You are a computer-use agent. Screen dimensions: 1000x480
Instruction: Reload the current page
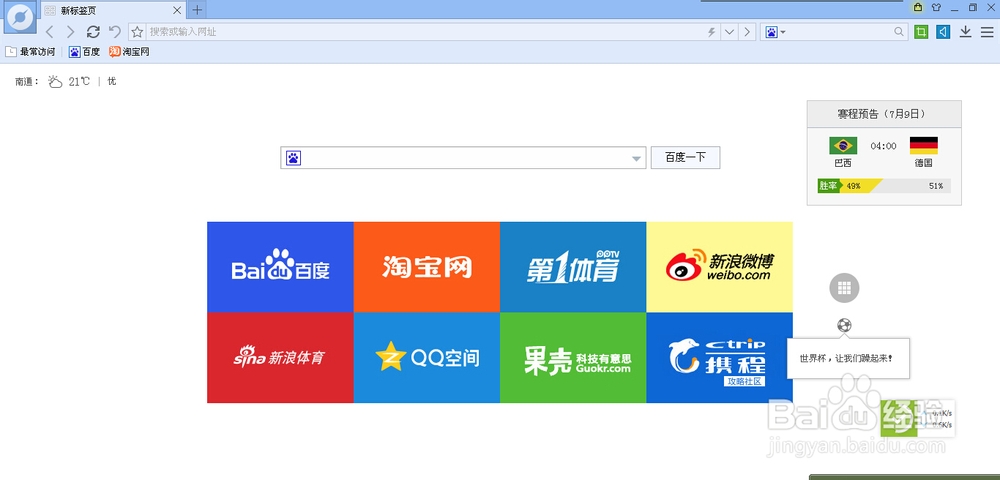(93, 32)
